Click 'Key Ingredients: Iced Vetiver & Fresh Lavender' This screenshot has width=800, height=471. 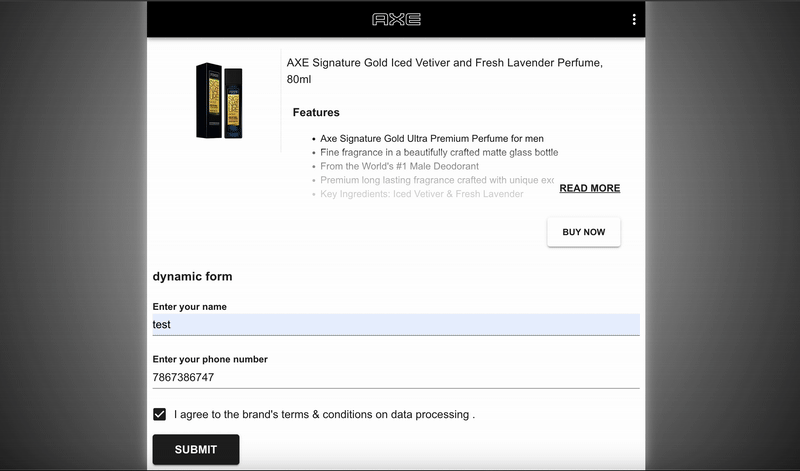pyautogui.click(x=421, y=194)
